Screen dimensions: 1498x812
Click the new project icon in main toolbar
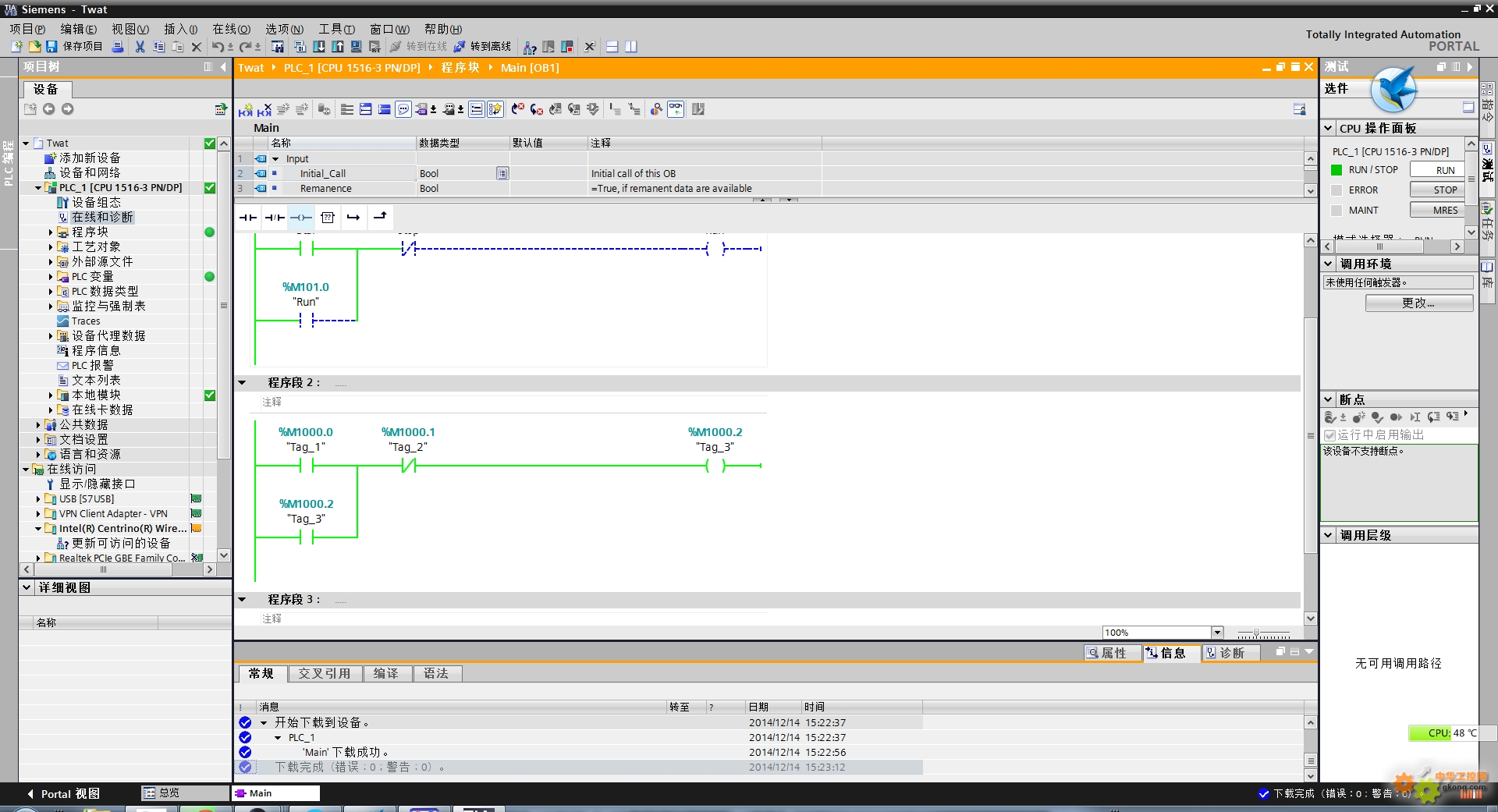pos(16,47)
